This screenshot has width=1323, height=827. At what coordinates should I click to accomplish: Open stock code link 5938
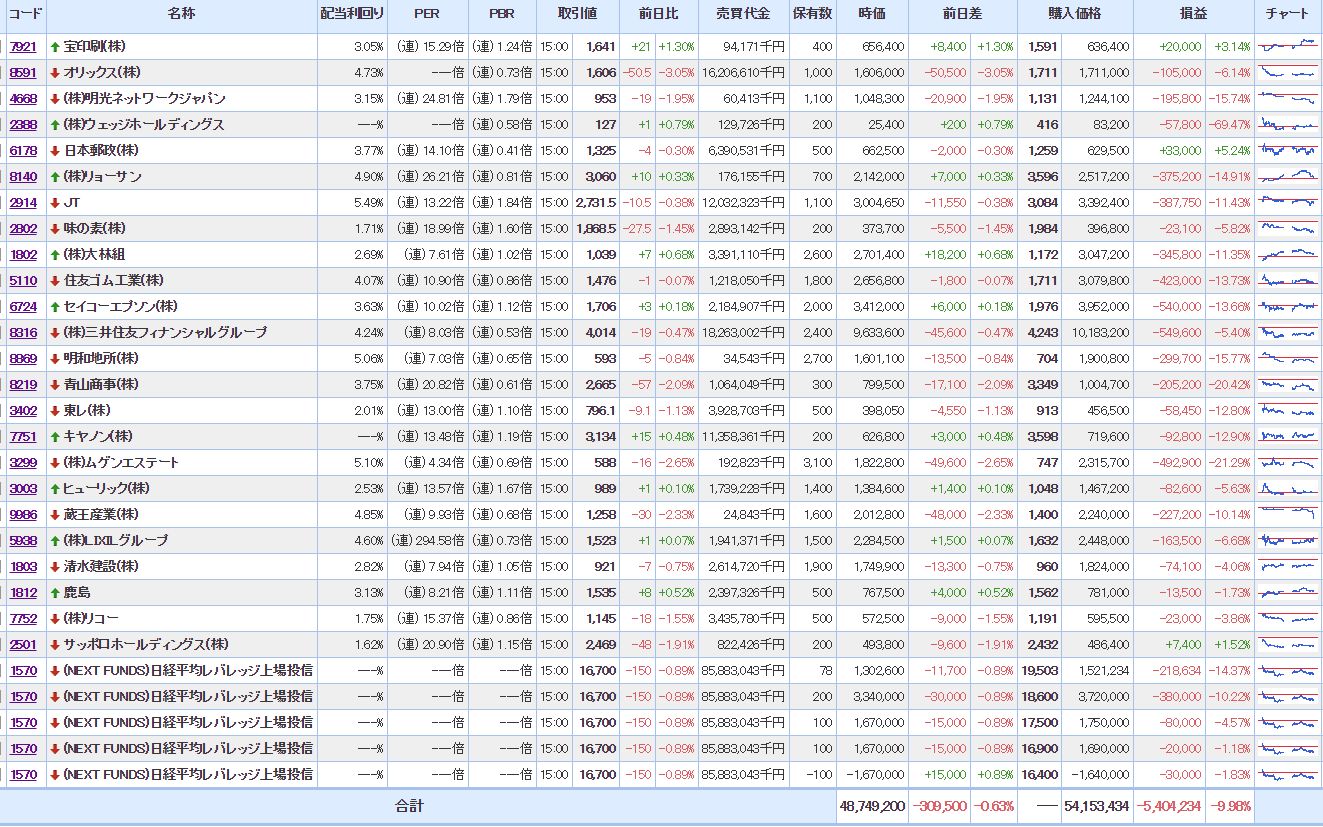[23, 541]
